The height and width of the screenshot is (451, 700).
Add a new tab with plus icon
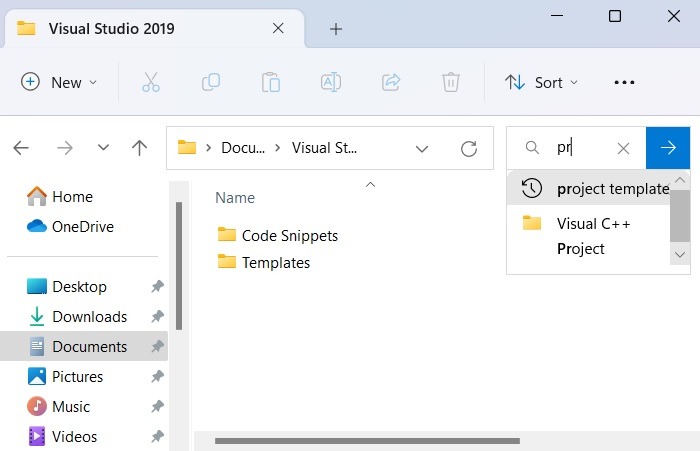coord(336,29)
